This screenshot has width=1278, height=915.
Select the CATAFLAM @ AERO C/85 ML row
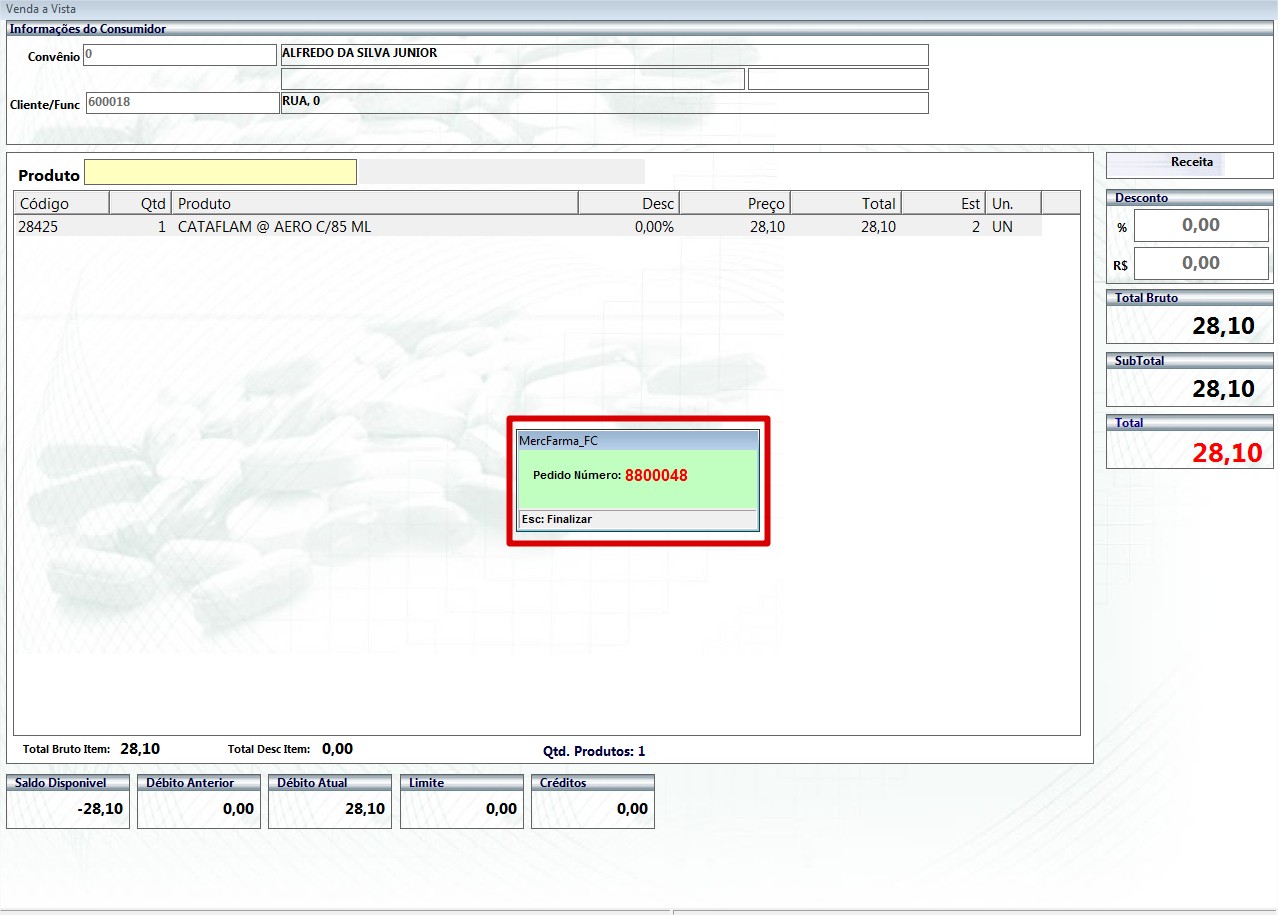400,227
